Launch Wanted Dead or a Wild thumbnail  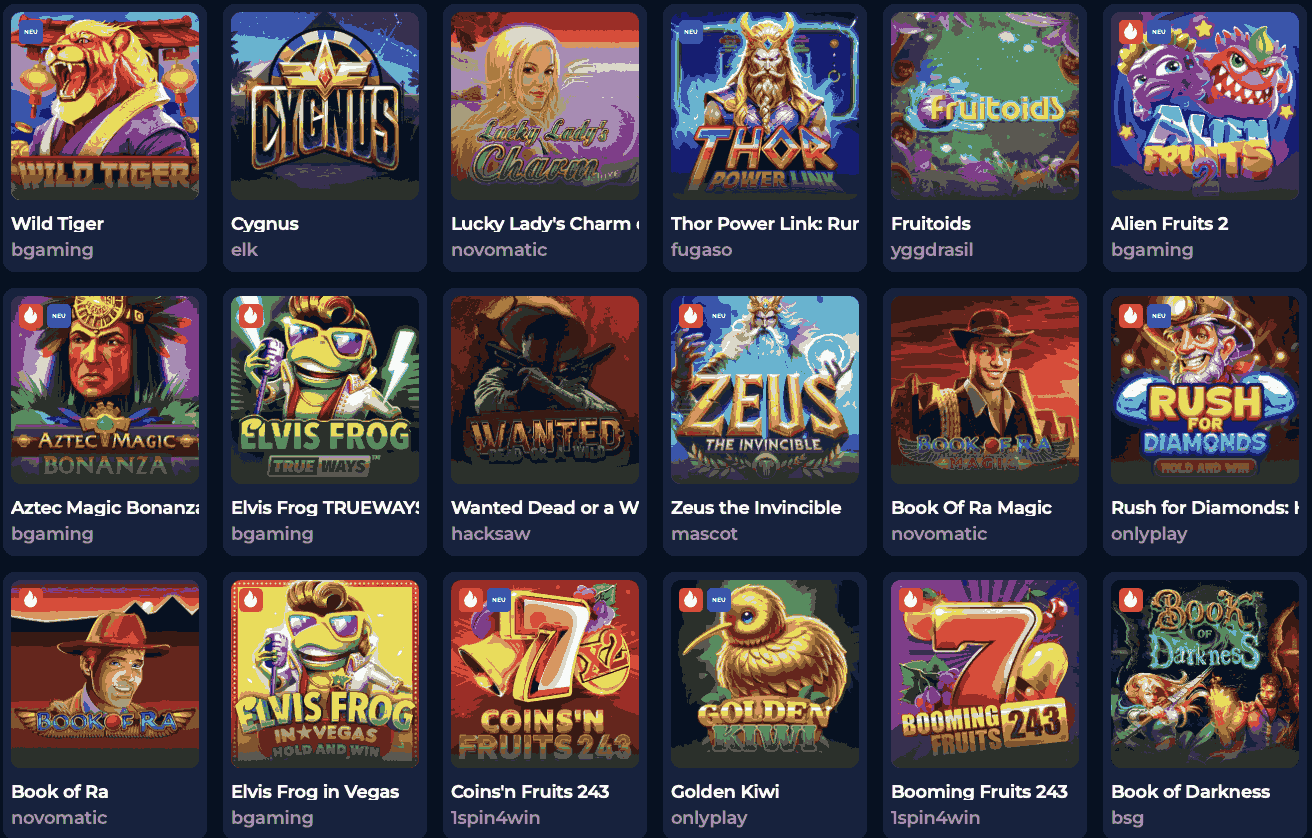click(x=545, y=390)
